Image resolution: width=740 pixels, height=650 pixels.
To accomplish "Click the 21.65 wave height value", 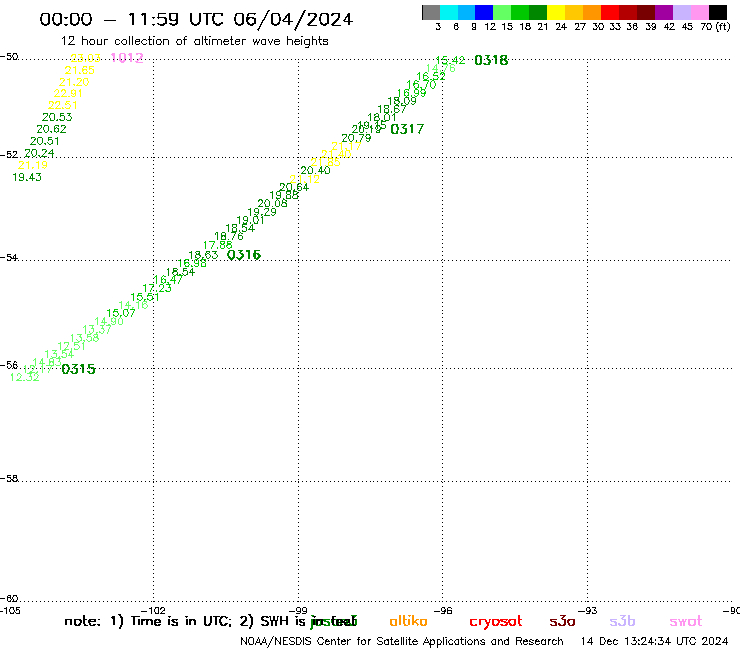I will (80, 70).
